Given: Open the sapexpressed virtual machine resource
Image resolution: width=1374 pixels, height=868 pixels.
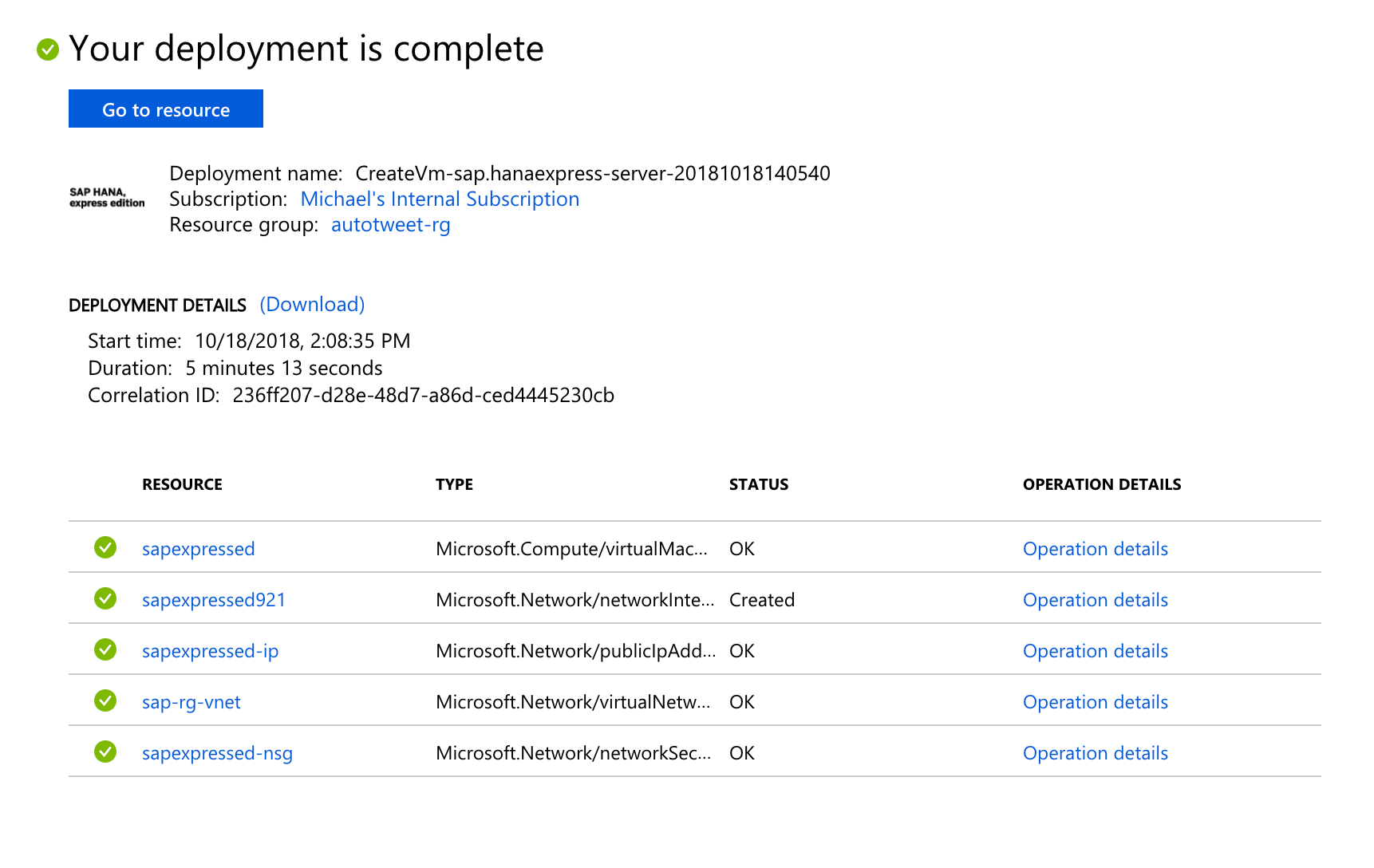Looking at the screenshot, I should point(198,549).
